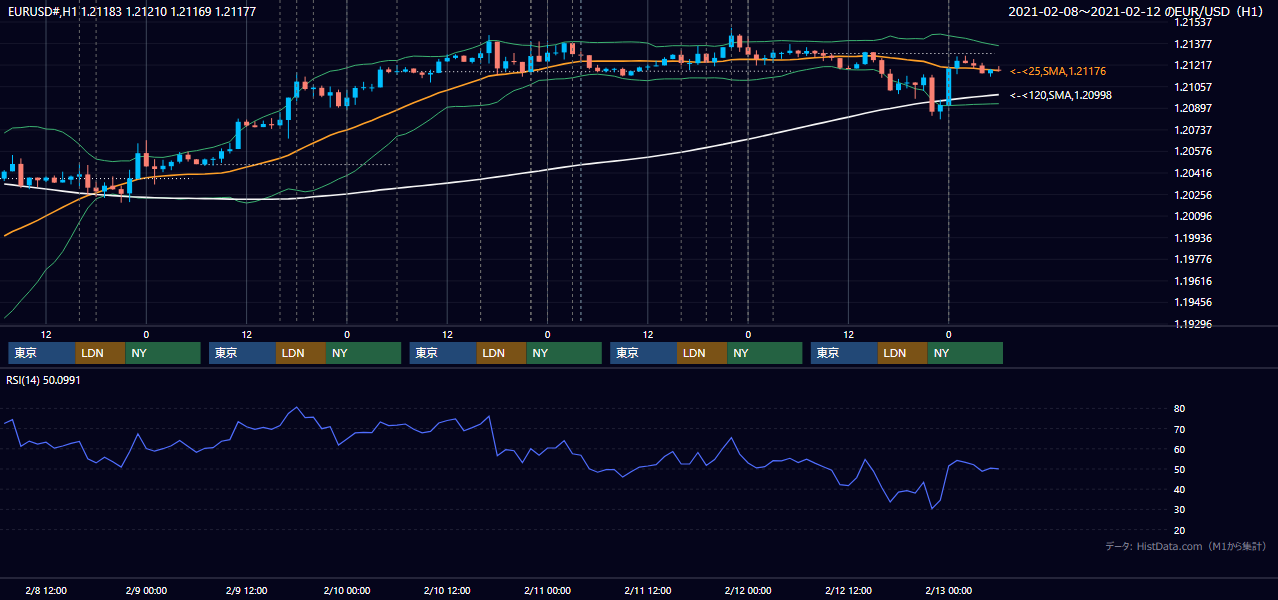Click the NY session block above 2/12 00:00
The width and height of the screenshot is (1278, 600).
(x=765, y=353)
